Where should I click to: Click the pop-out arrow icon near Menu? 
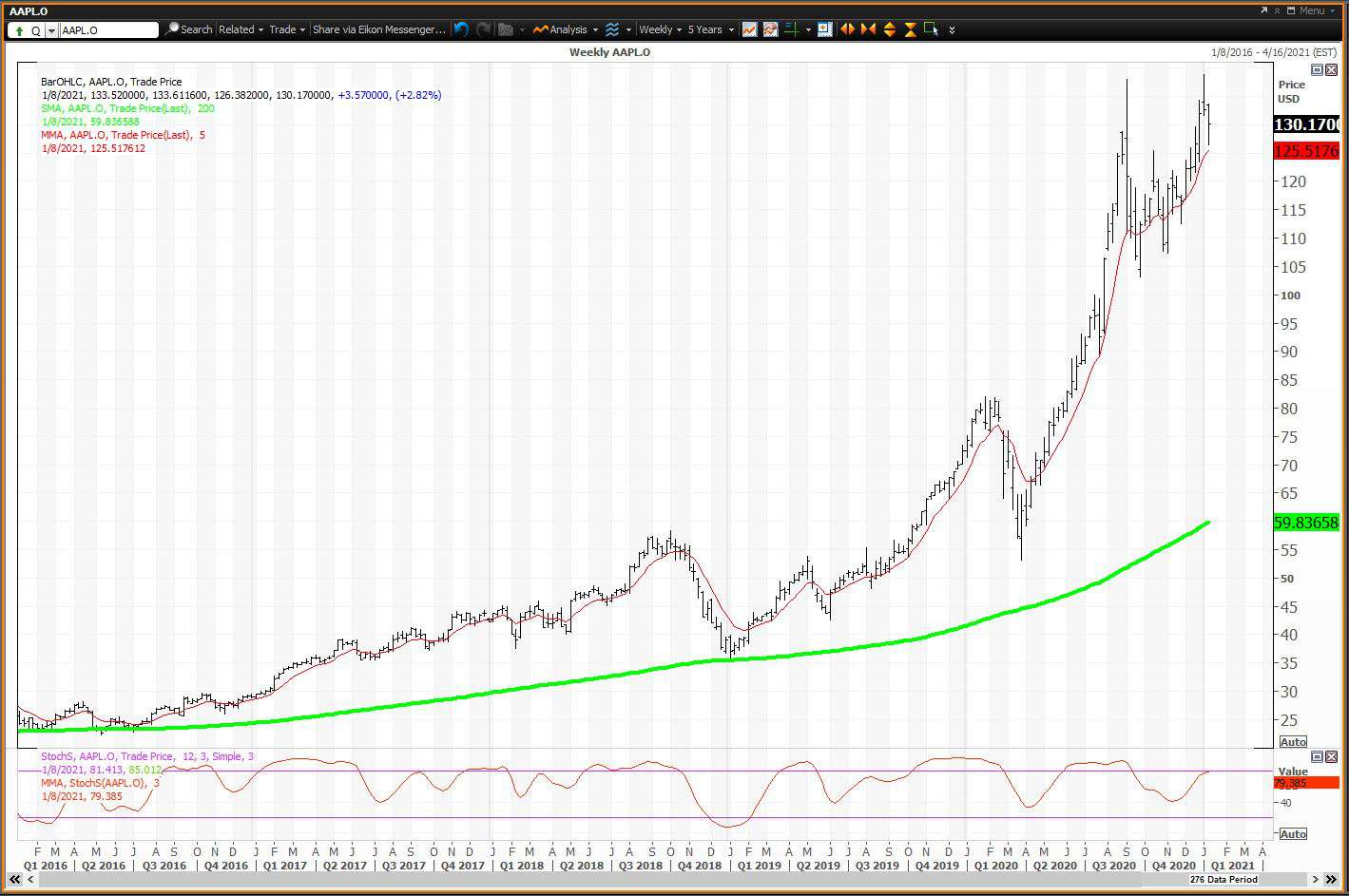[x=1264, y=10]
